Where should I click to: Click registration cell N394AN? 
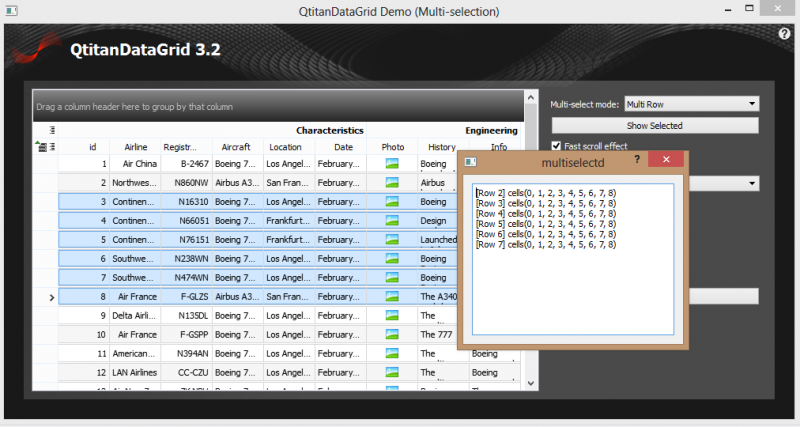(x=187, y=353)
